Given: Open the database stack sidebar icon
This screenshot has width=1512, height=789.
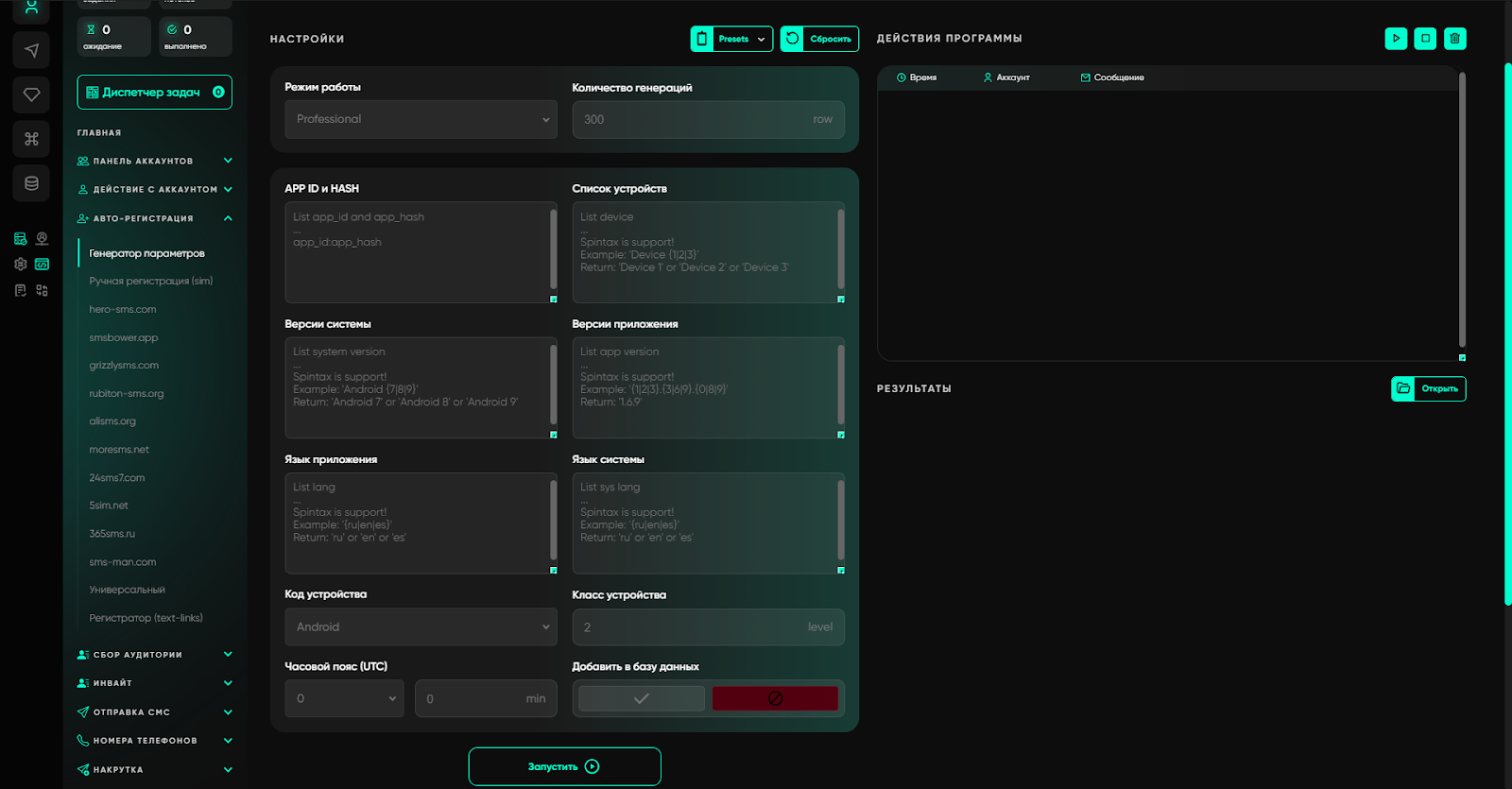Looking at the screenshot, I should 31,183.
